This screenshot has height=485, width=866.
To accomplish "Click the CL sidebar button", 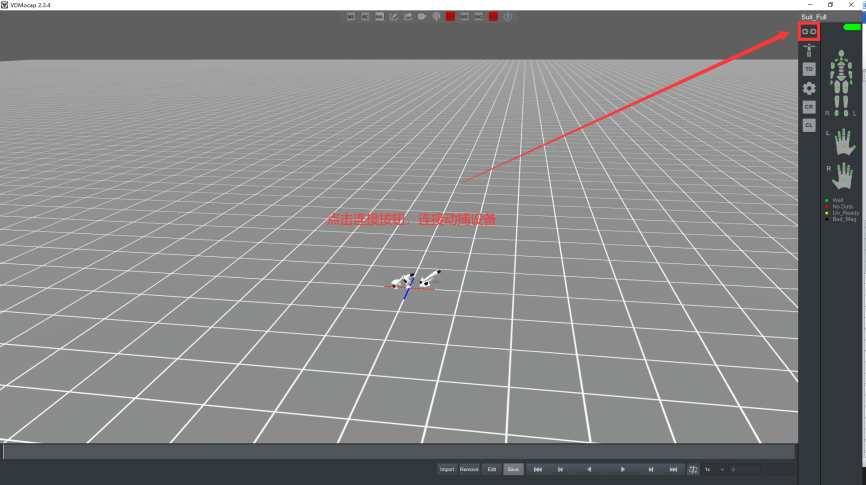I will (809, 125).
